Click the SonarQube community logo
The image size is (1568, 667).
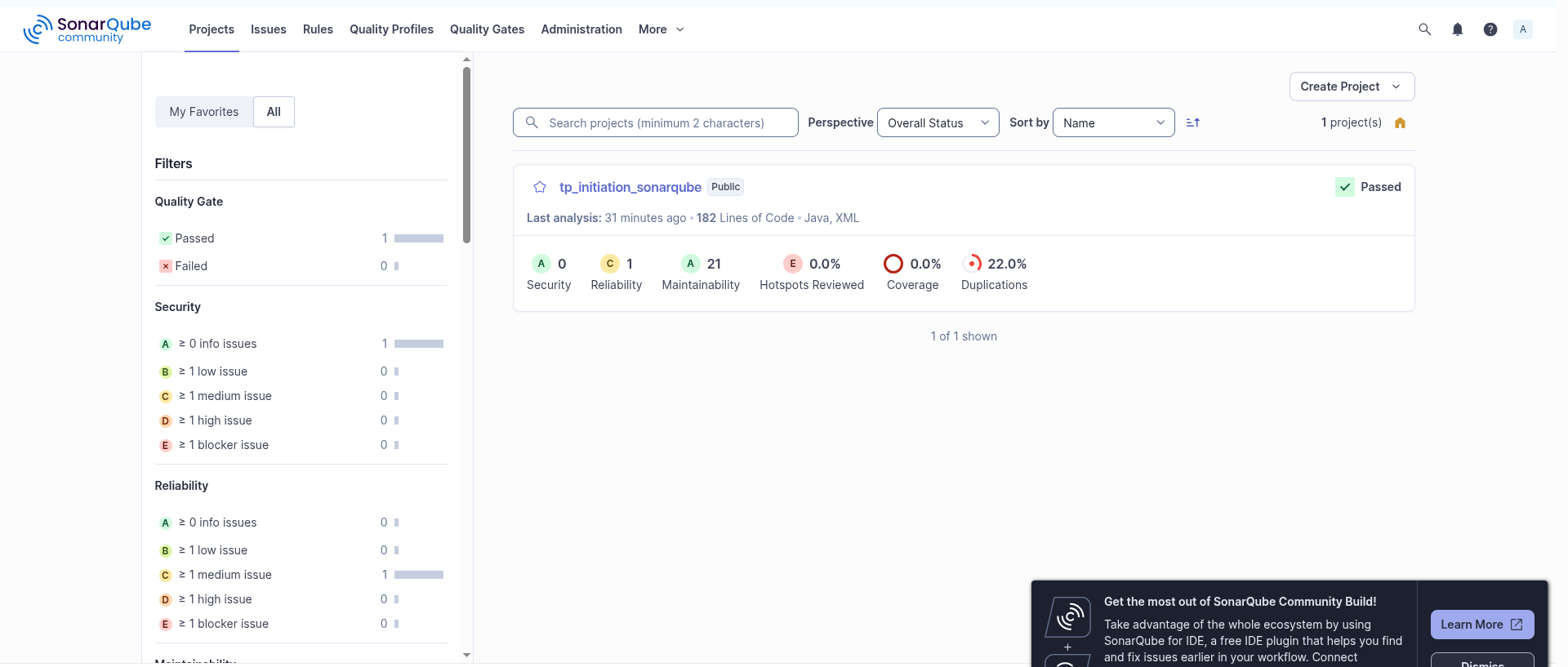(87, 29)
